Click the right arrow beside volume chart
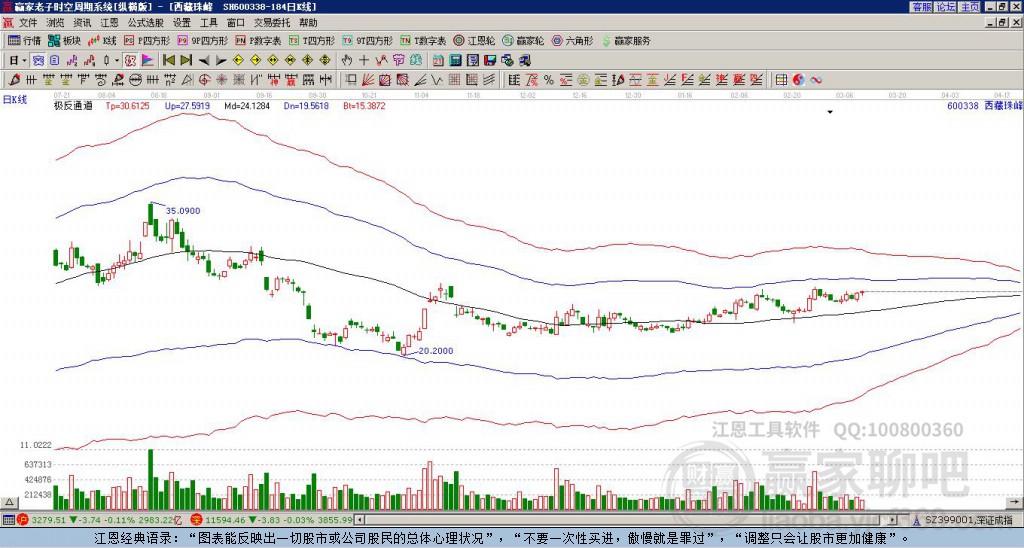Screen dimensions: 1024x548 coord(1014,502)
